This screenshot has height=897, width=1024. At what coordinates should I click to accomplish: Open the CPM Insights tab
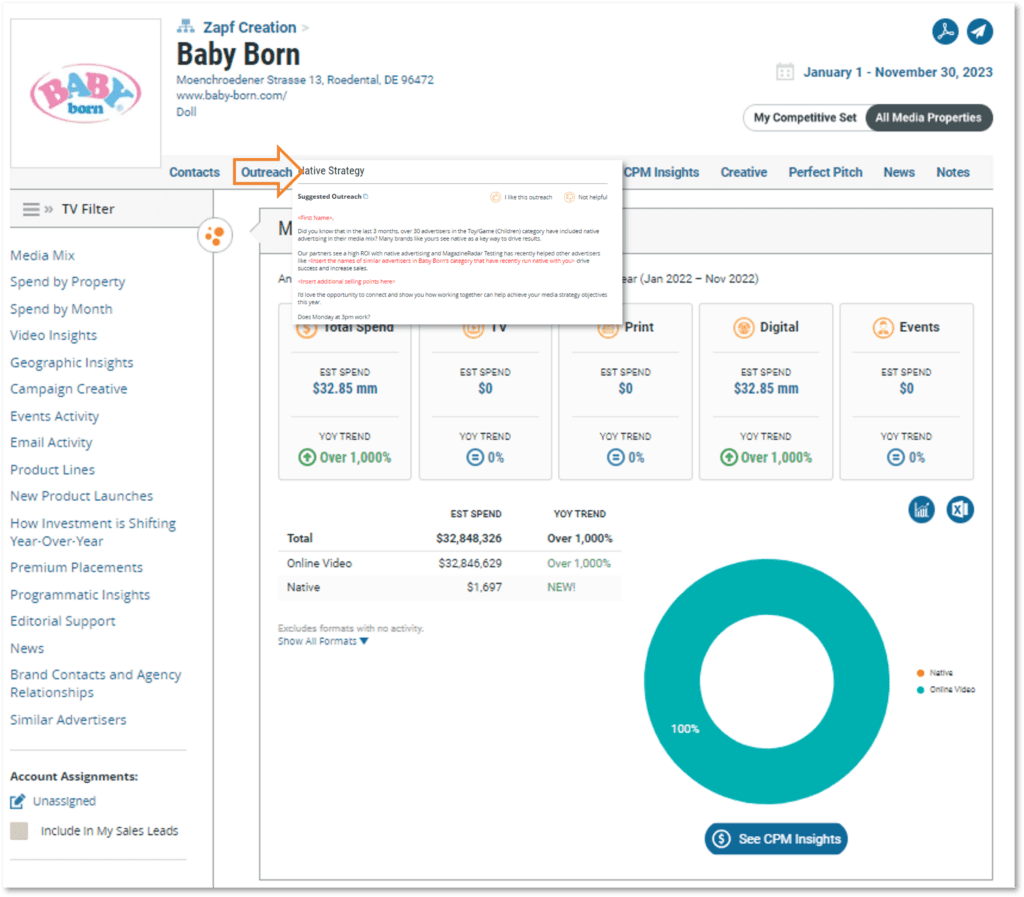click(661, 172)
